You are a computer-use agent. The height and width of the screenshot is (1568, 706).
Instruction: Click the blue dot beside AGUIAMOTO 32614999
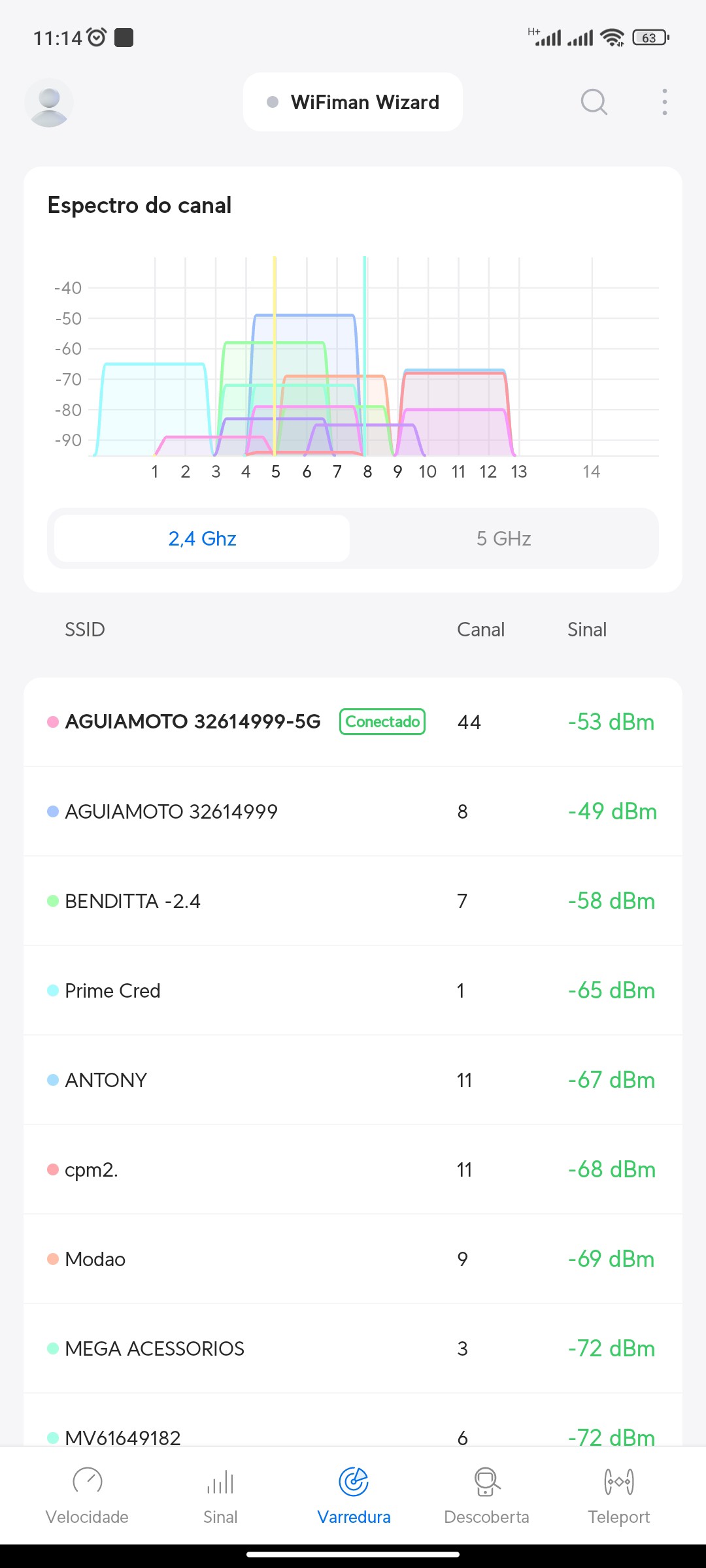(x=53, y=811)
